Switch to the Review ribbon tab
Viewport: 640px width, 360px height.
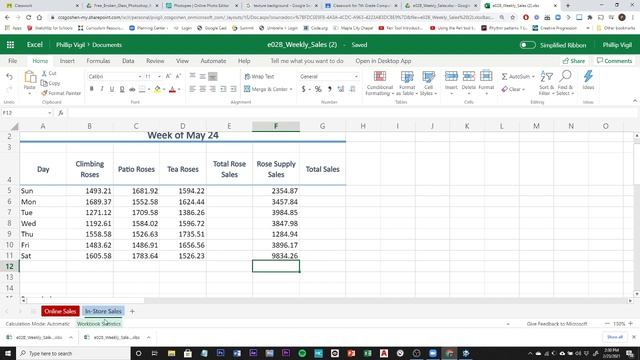(x=155, y=61)
